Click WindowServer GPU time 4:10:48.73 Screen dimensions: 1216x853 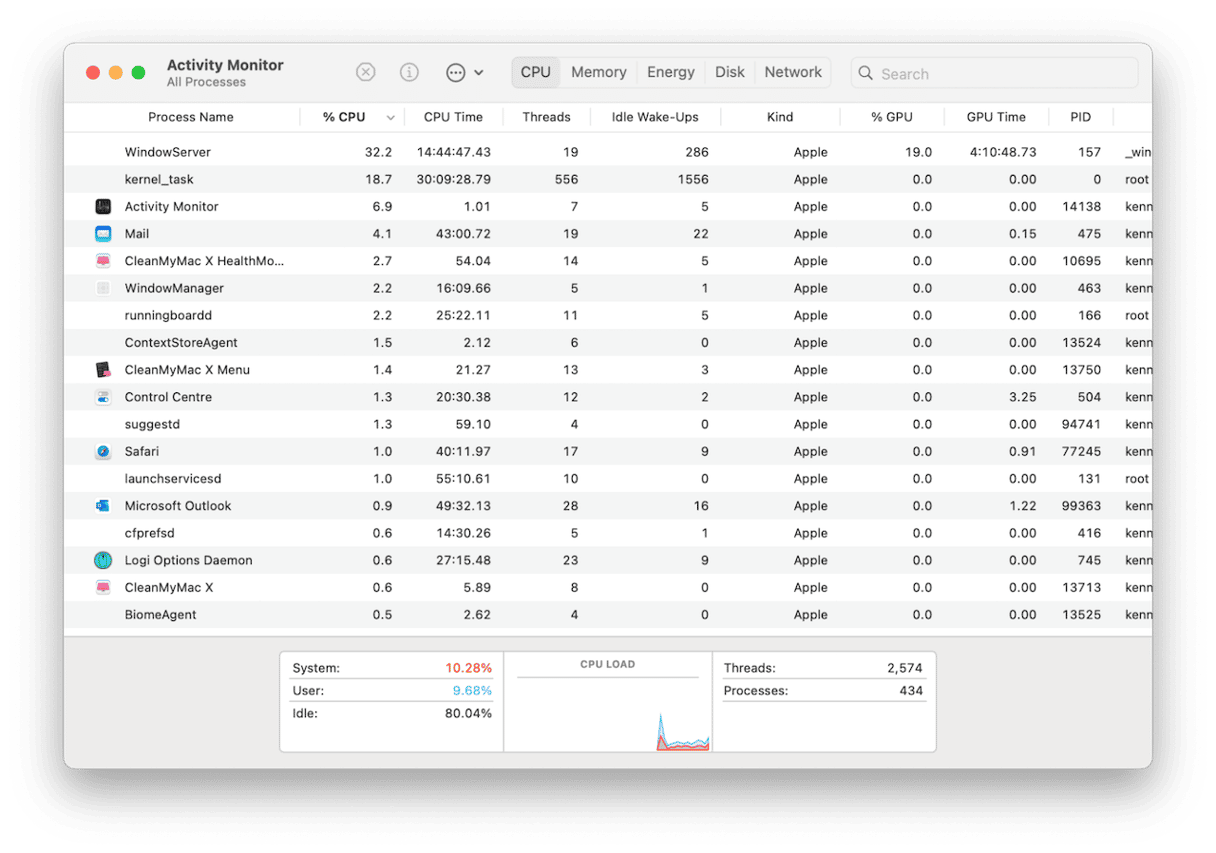point(1003,152)
